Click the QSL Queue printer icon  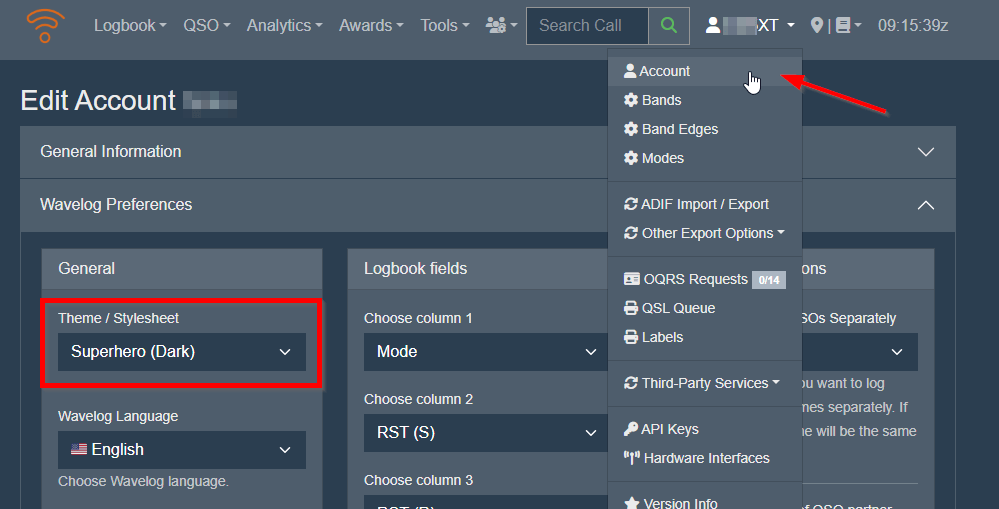coord(631,308)
